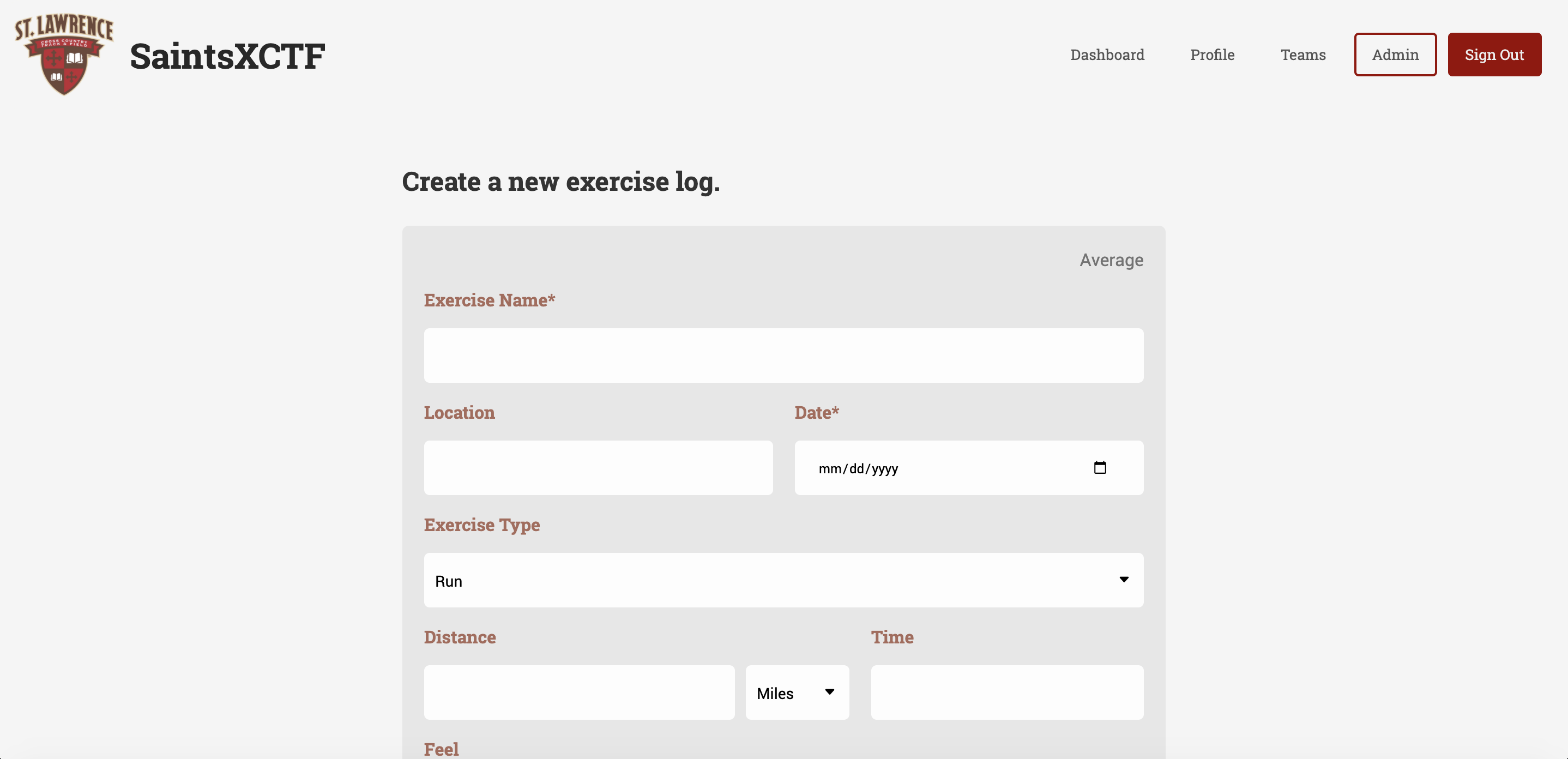Focus the Time input field
Viewport: 1568px width, 759px height.
(1007, 692)
